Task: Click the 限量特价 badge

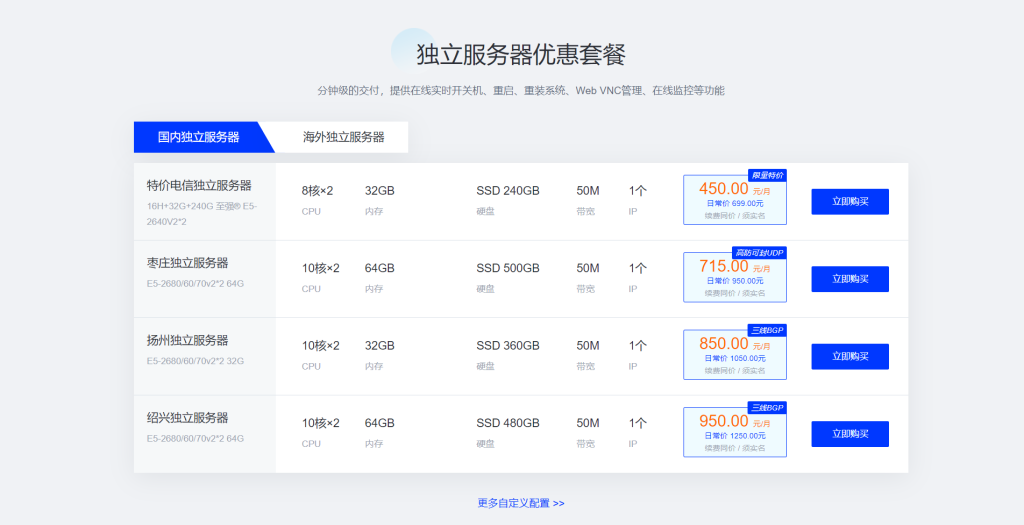Action: pos(767,176)
